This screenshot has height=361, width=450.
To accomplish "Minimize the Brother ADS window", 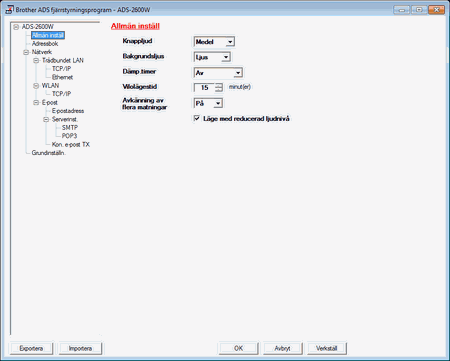I will pyautogui.click(x=402, y=10).
